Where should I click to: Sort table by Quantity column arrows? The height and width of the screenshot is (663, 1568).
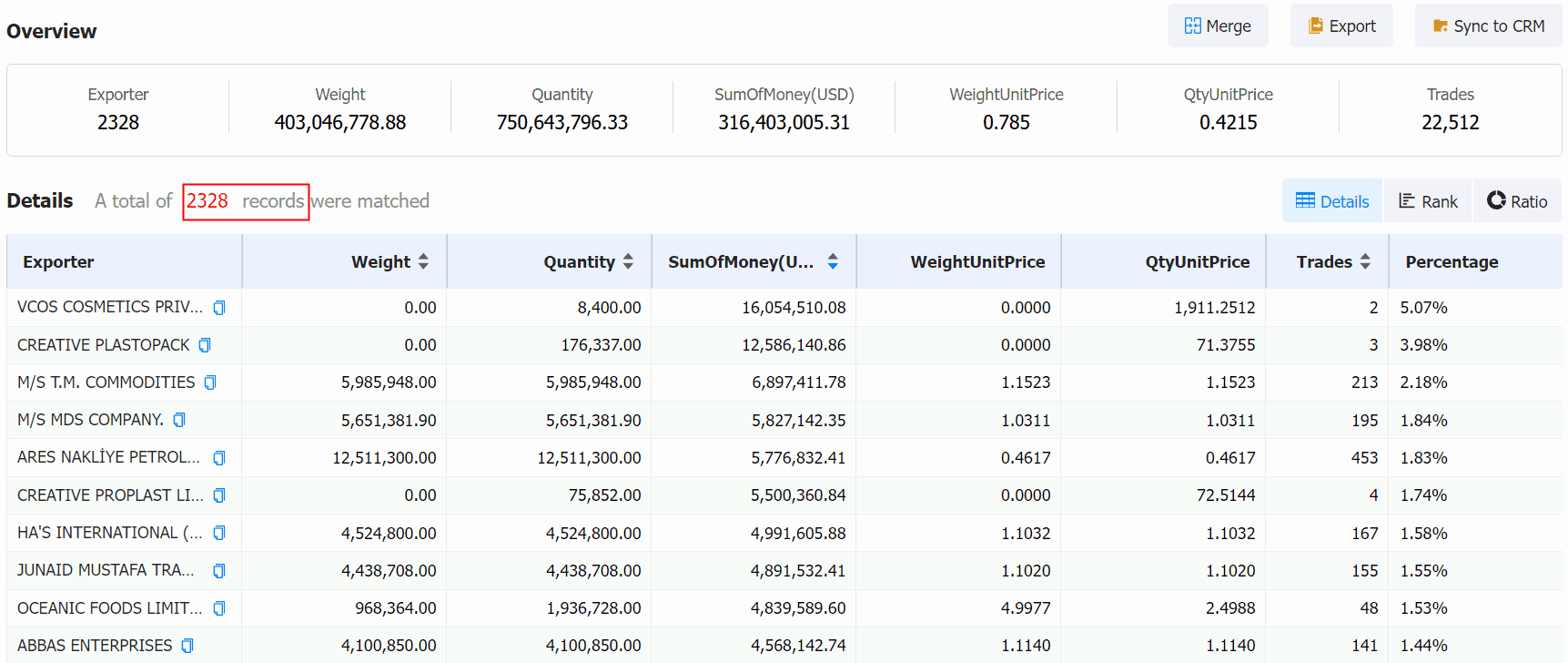coord(628,261)
